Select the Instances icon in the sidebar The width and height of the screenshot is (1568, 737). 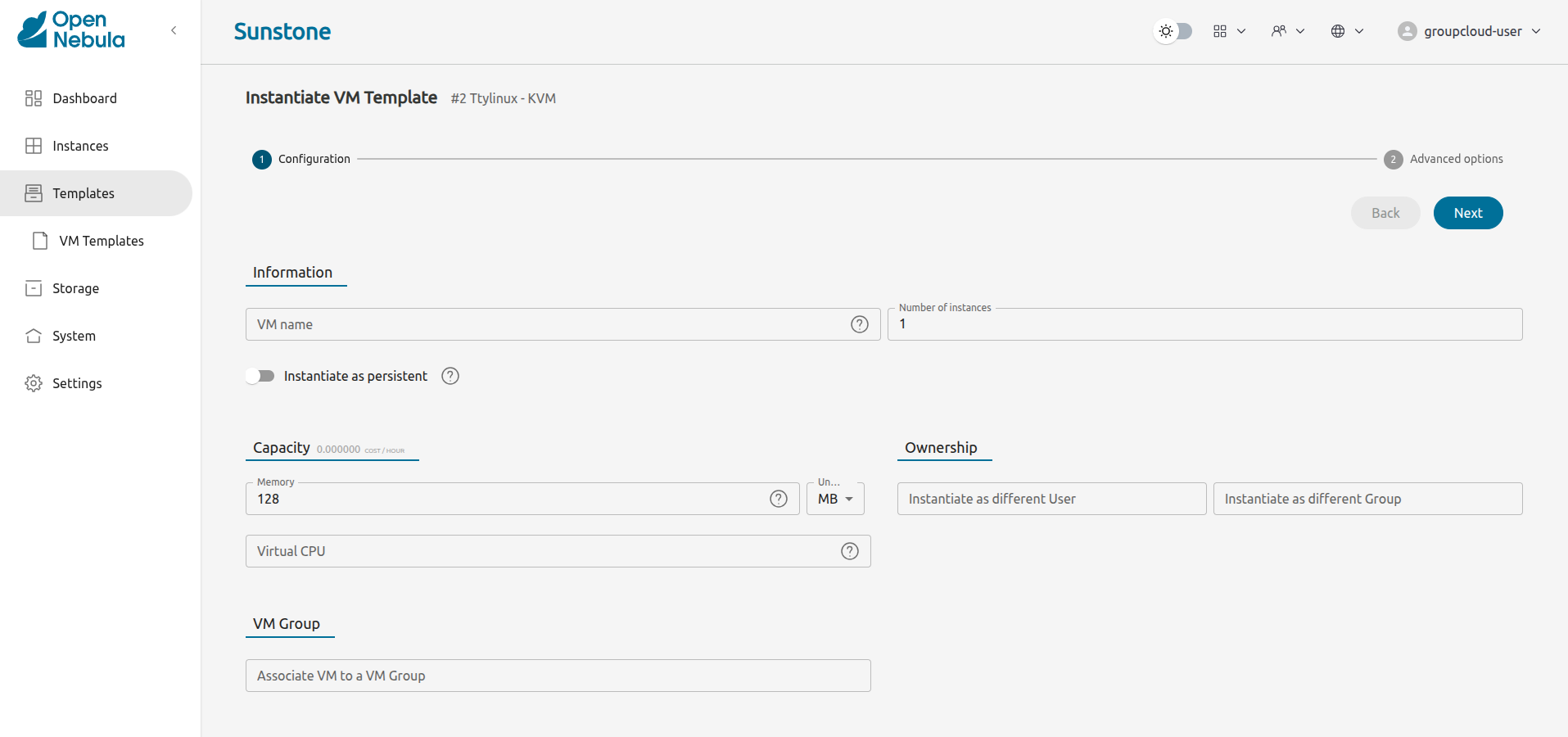point(34,145)
